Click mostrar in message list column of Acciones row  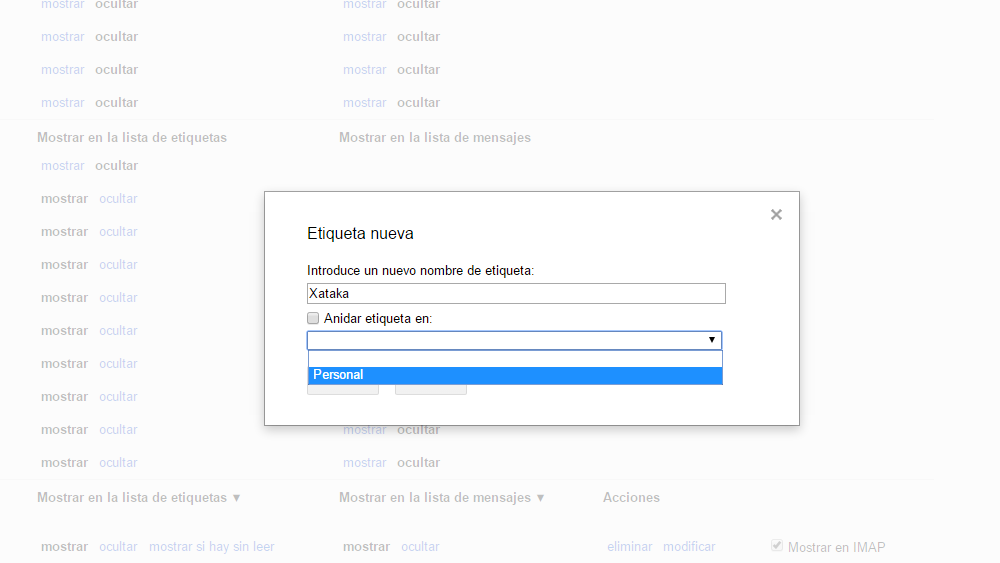coord(366,547)
